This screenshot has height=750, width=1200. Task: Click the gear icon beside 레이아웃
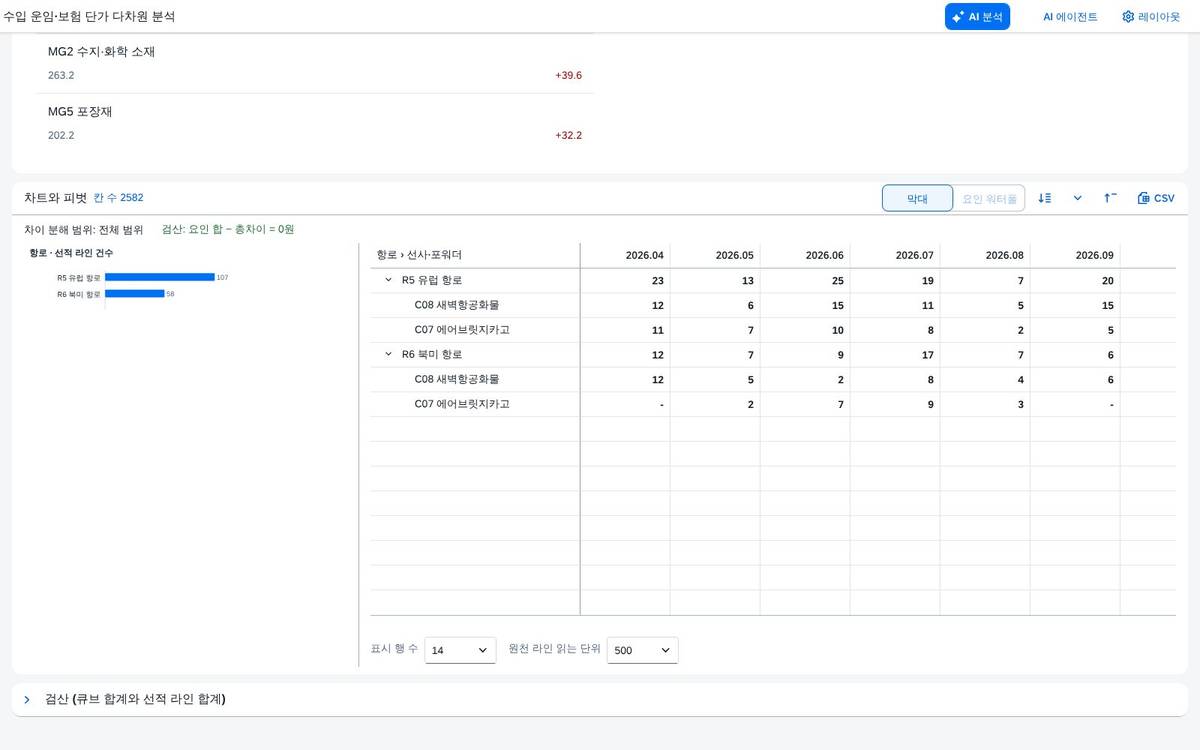point(1128,17)
